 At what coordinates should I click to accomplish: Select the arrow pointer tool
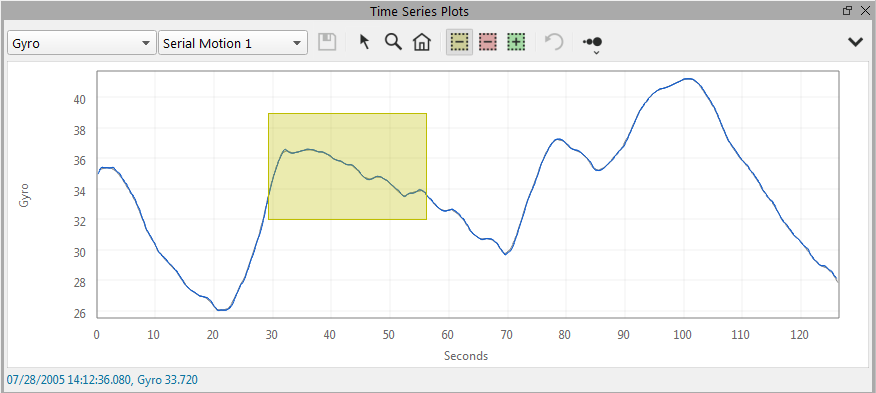(364, 42)
